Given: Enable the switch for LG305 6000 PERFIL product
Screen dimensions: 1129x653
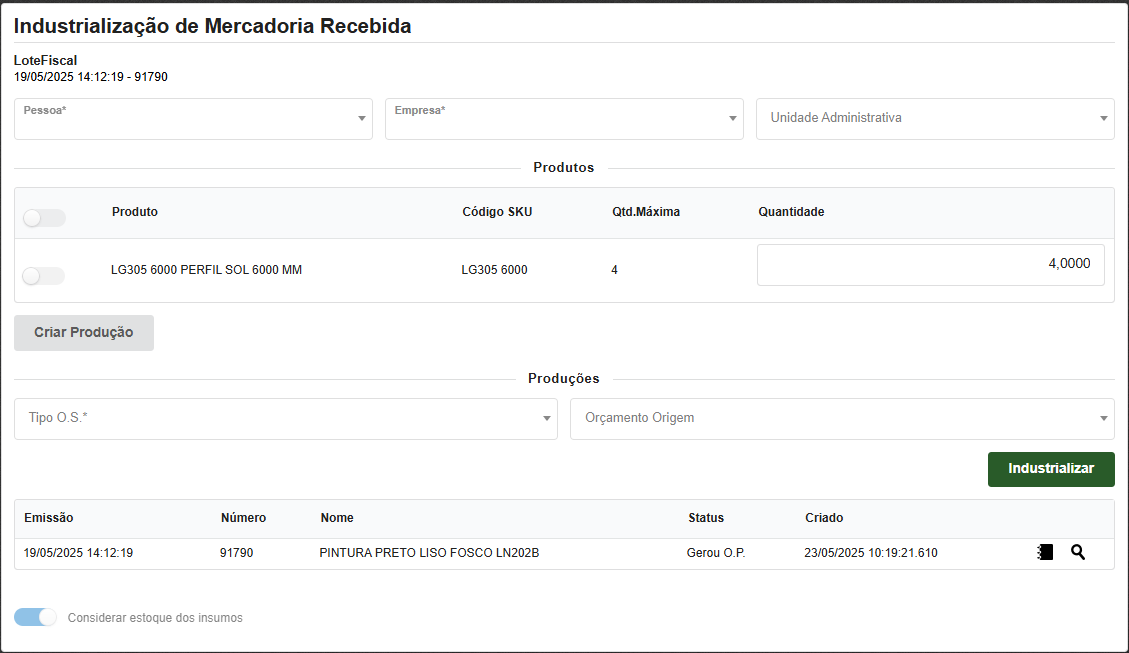Looking at the screenshot, I should coord(44,276).
